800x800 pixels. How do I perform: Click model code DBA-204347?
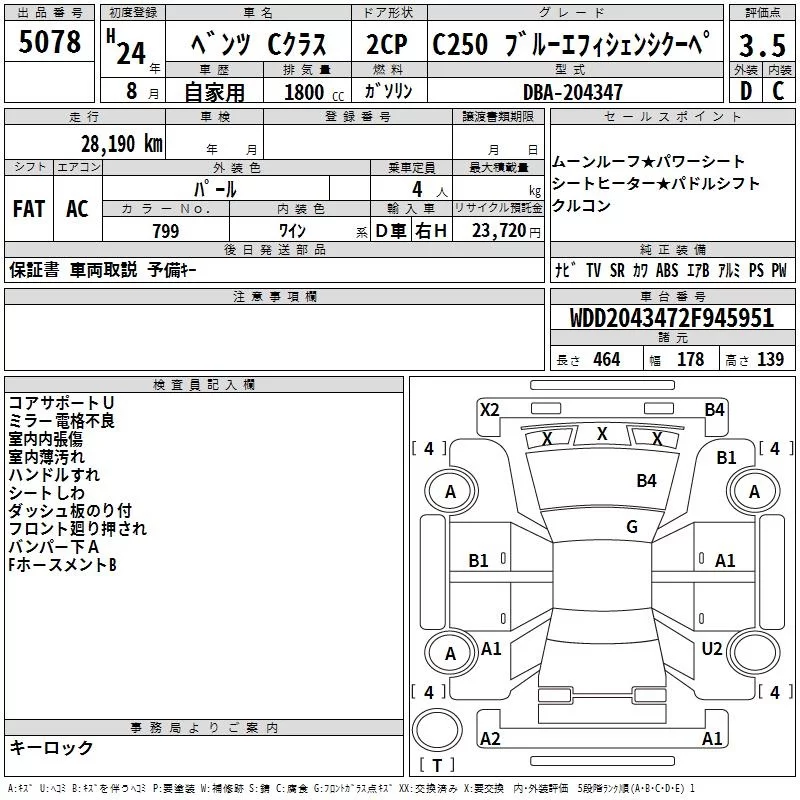coord(573,92)
